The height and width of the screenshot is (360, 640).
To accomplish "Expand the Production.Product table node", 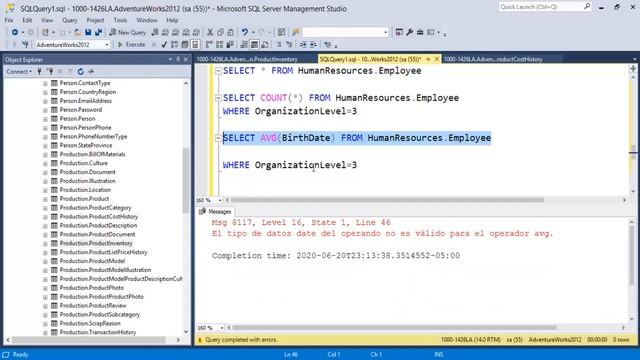I will pyautogui.click(x=45, y=199).
